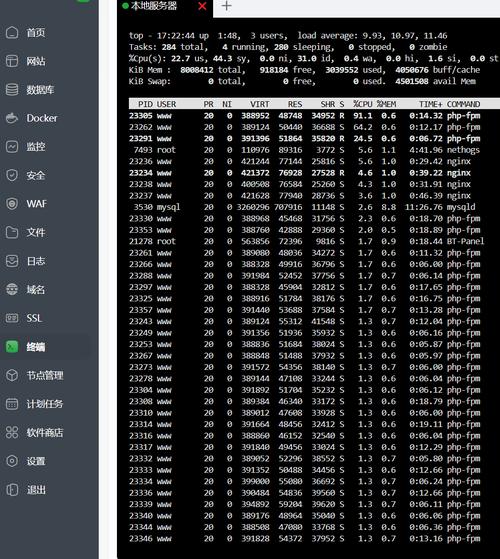The height and width of the screenshot is (559, 500).
Task: Select the 域名 menu label
Action: click(36, 289)
